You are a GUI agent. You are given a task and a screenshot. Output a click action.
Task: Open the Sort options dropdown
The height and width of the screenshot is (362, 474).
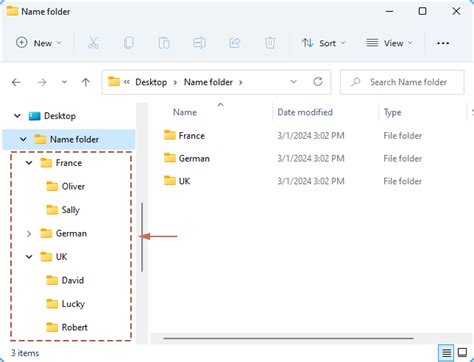tap(323, 43)
